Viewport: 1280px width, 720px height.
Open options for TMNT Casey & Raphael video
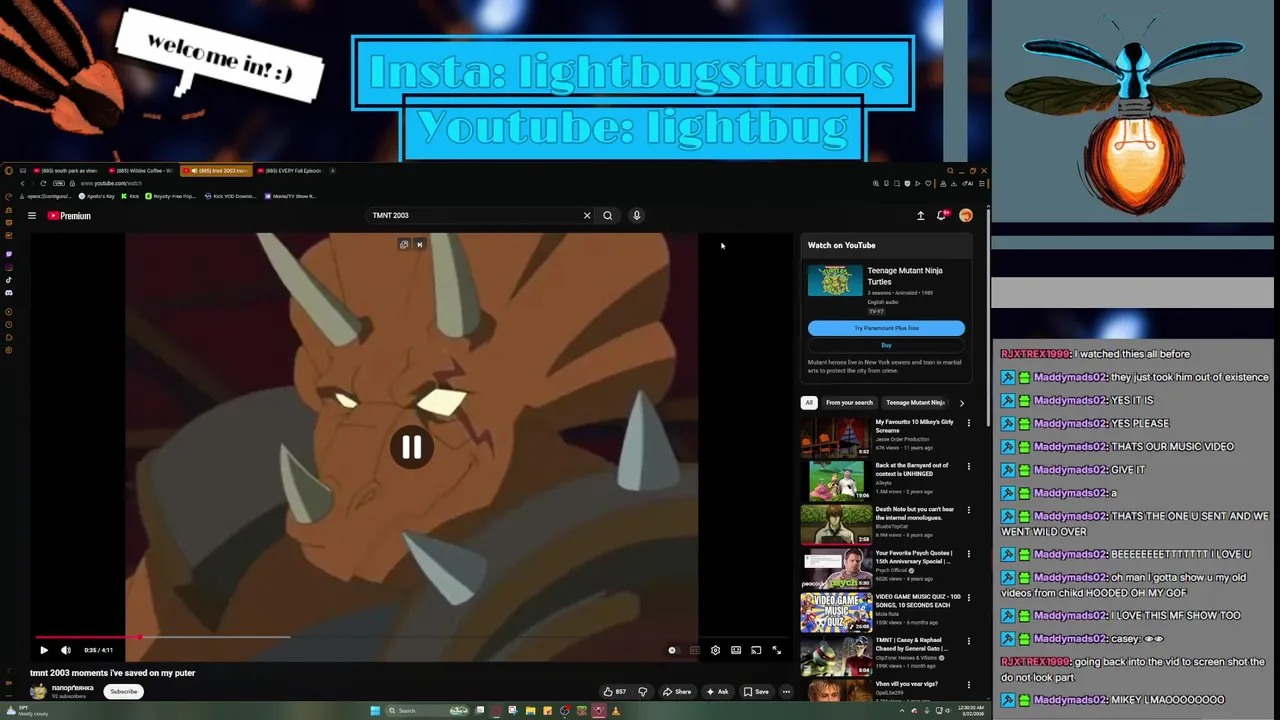tap(968, 641)
